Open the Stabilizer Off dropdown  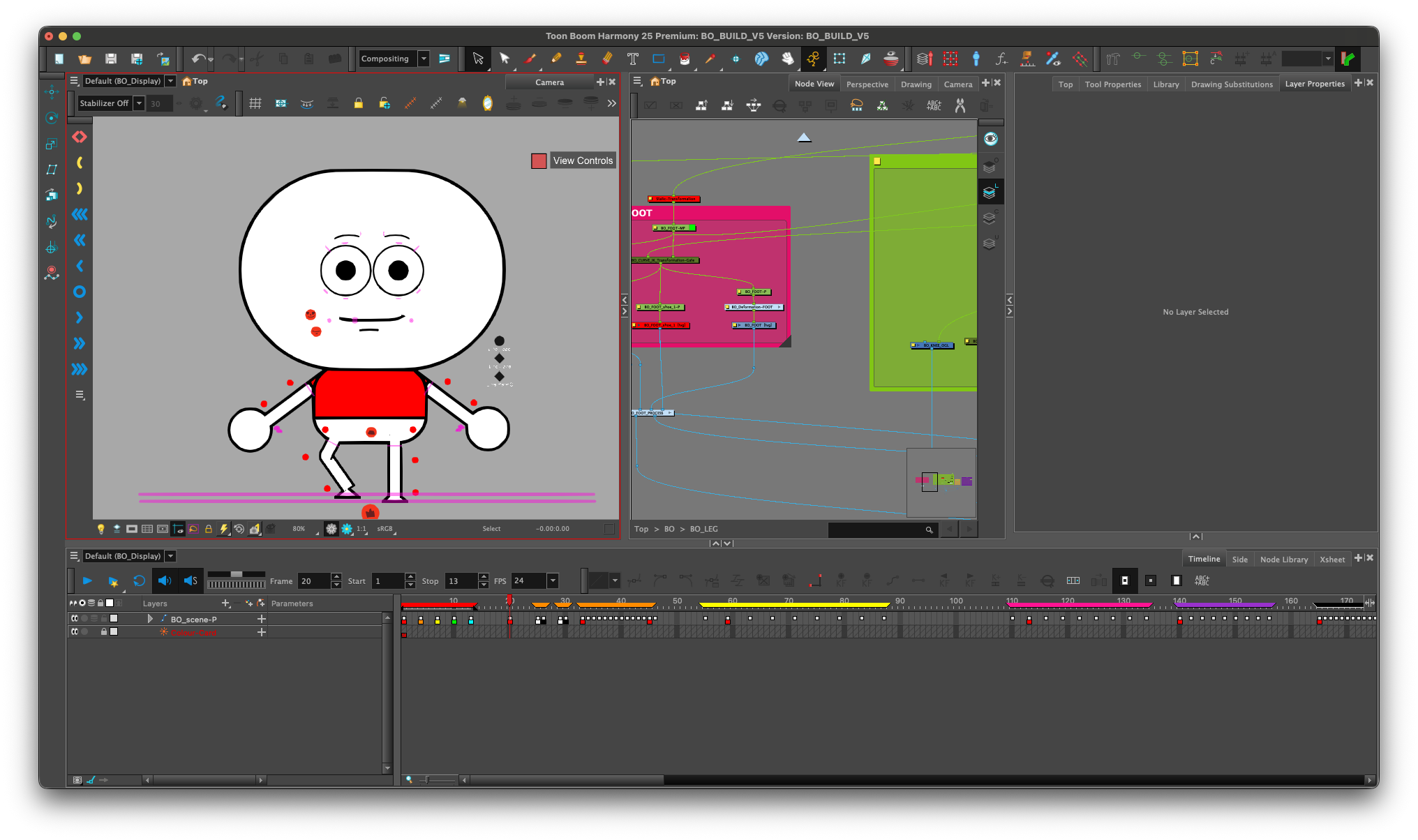coord(139,103)
